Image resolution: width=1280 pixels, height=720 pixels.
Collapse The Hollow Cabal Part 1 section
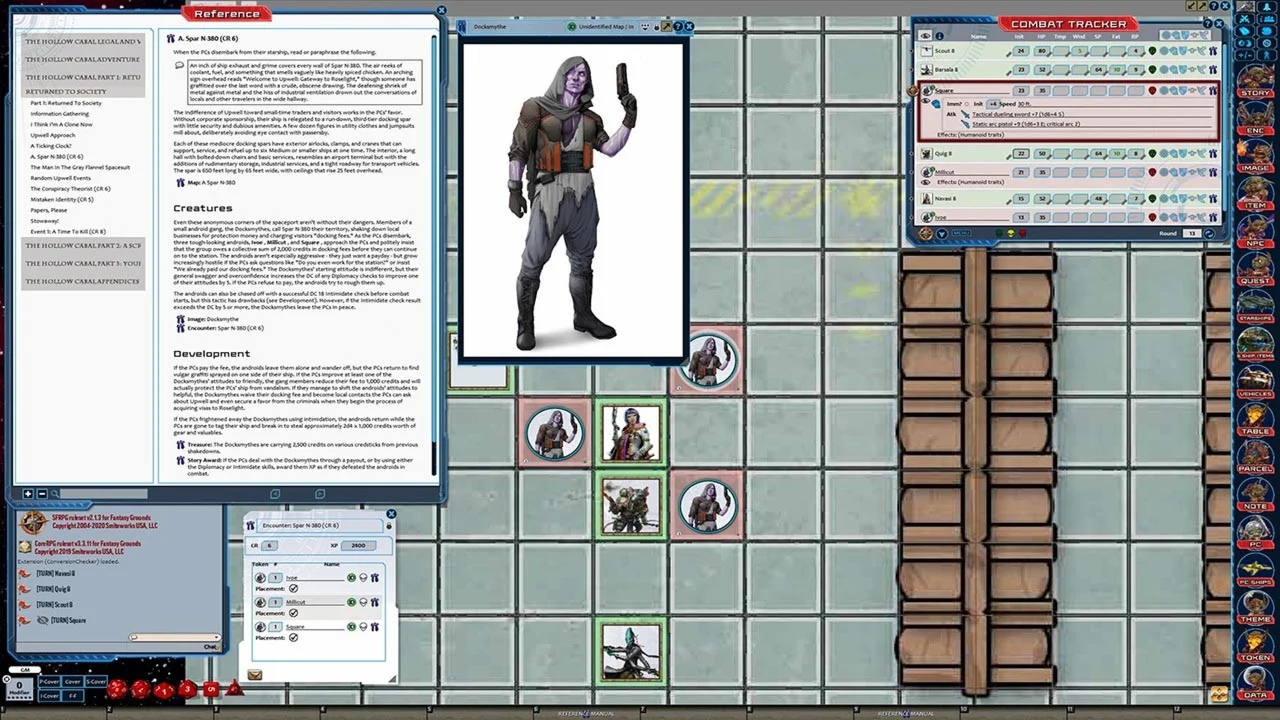[x=83, y=78]
